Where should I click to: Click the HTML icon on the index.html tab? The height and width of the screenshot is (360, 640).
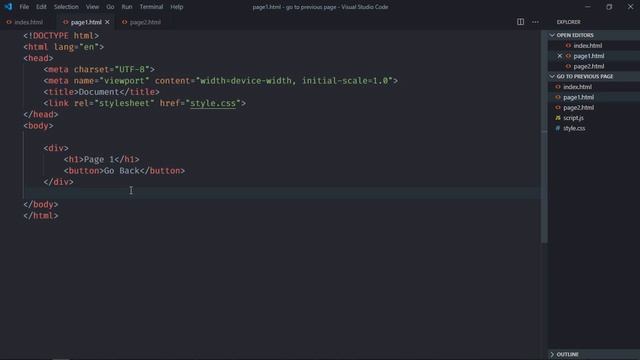(9, 22)
